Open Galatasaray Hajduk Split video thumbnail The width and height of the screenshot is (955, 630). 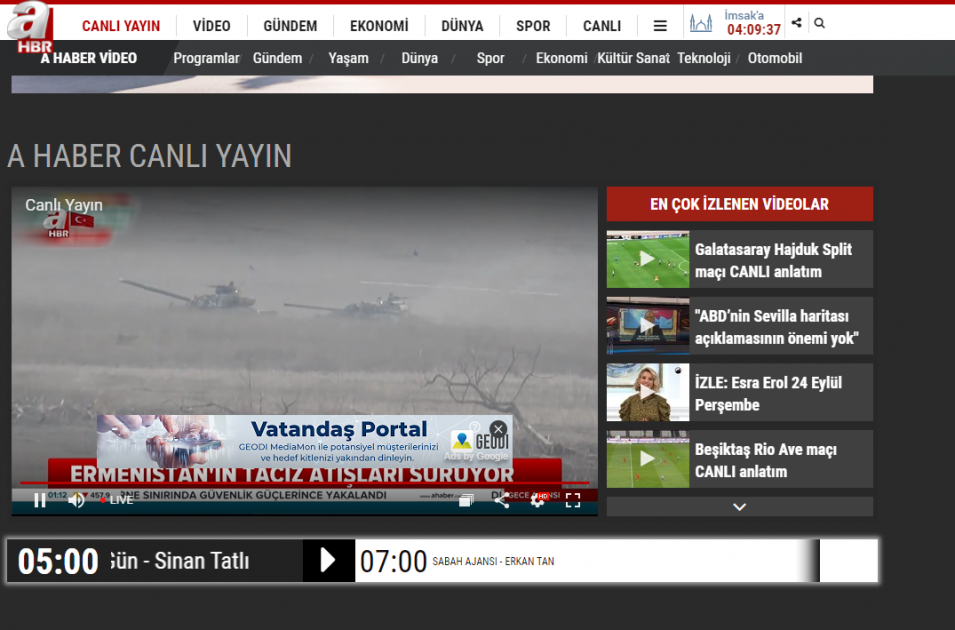(x=647, y=259)
